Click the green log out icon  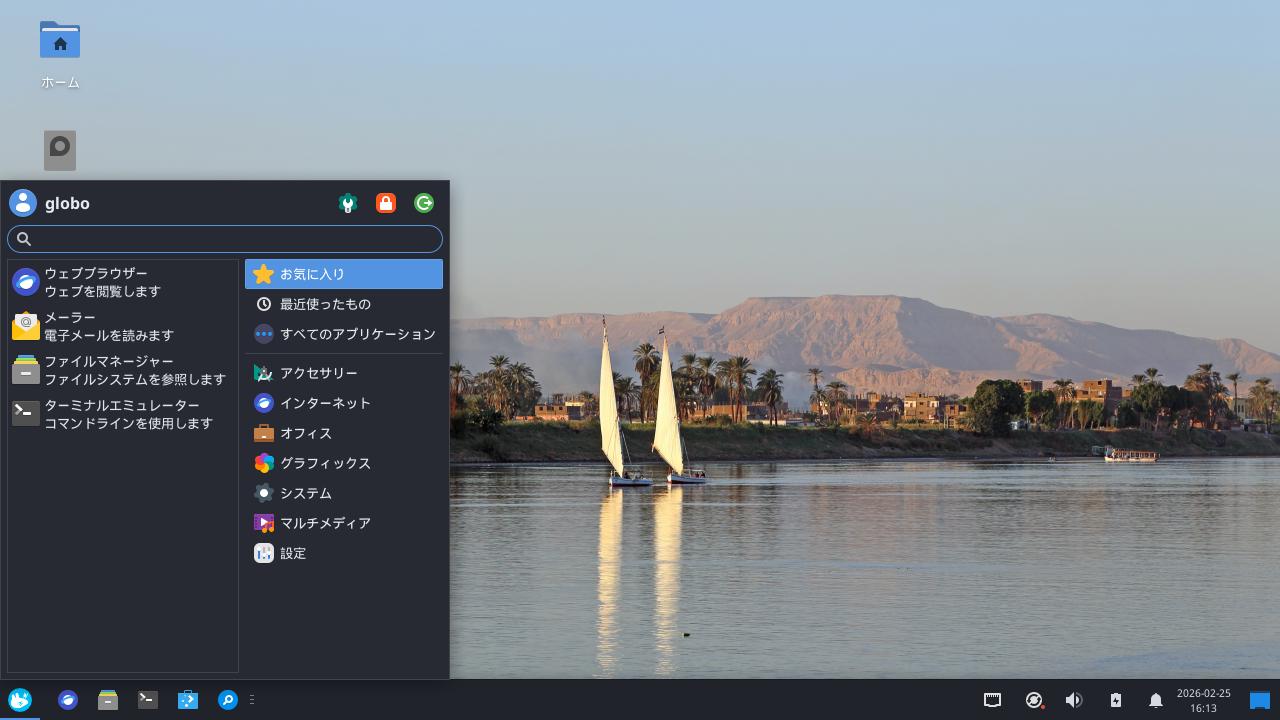(x=424, y=204)
